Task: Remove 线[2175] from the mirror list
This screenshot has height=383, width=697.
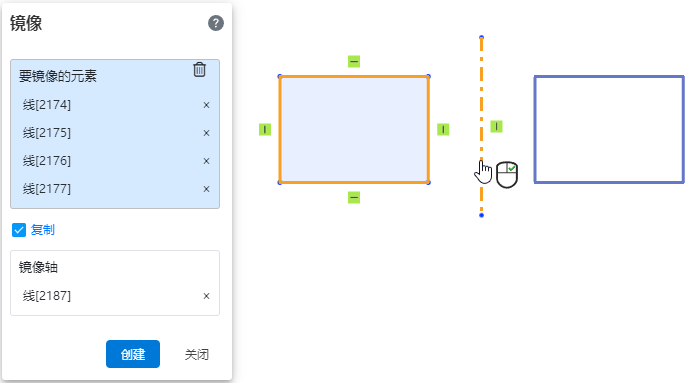Action: click(206, 133)
